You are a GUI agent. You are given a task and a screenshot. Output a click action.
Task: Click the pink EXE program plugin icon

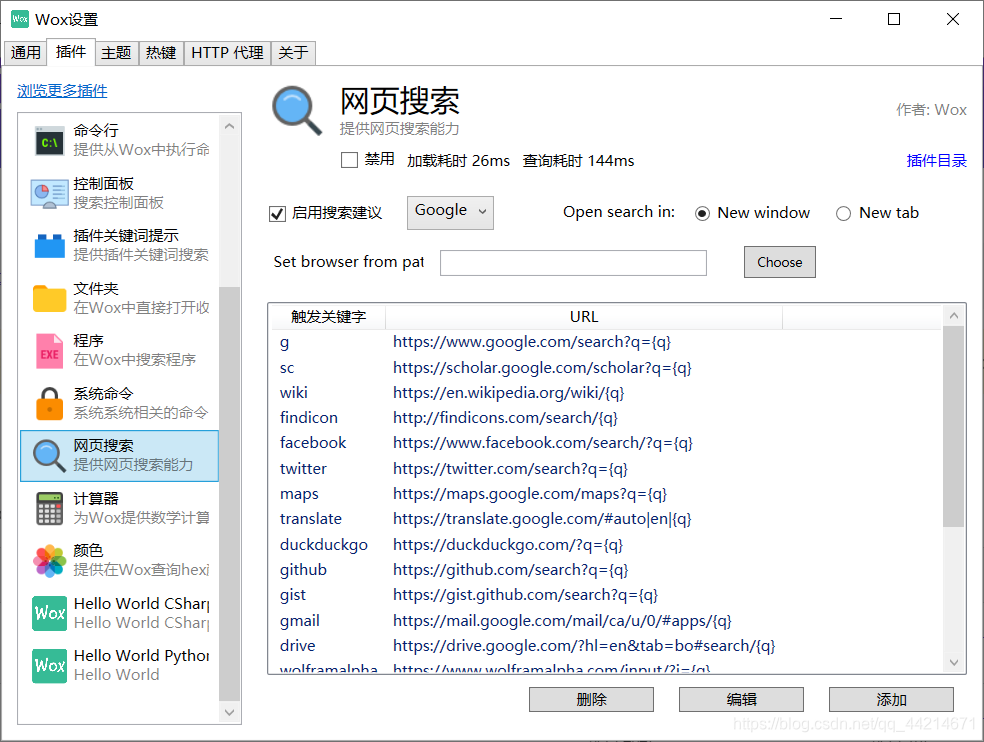pos(50,351)
